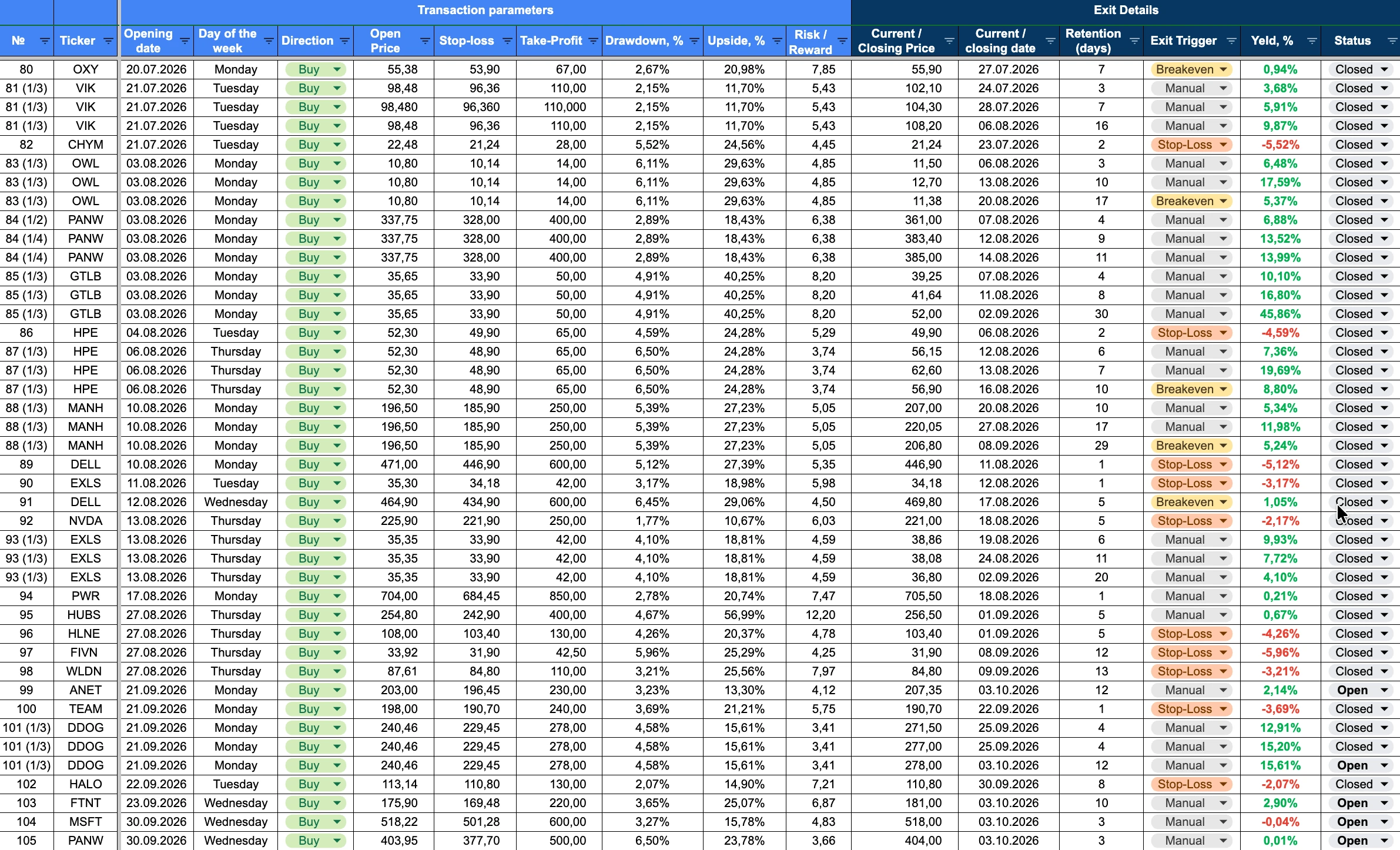Open filter icon on Exit Trigger header

[1231, 41]
